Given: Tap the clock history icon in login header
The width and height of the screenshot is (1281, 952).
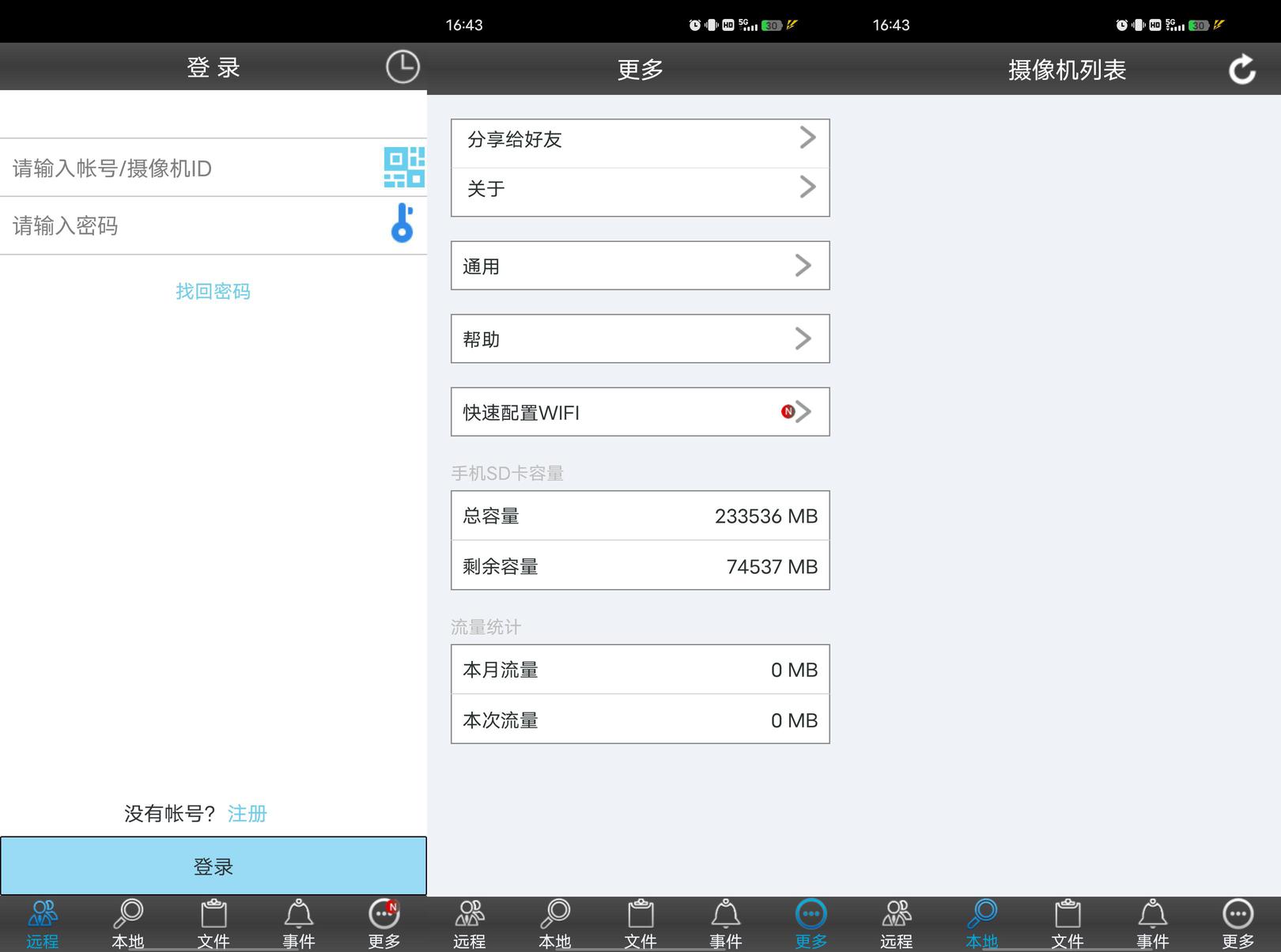Looking at the screenshot, I should coord(402,67).
